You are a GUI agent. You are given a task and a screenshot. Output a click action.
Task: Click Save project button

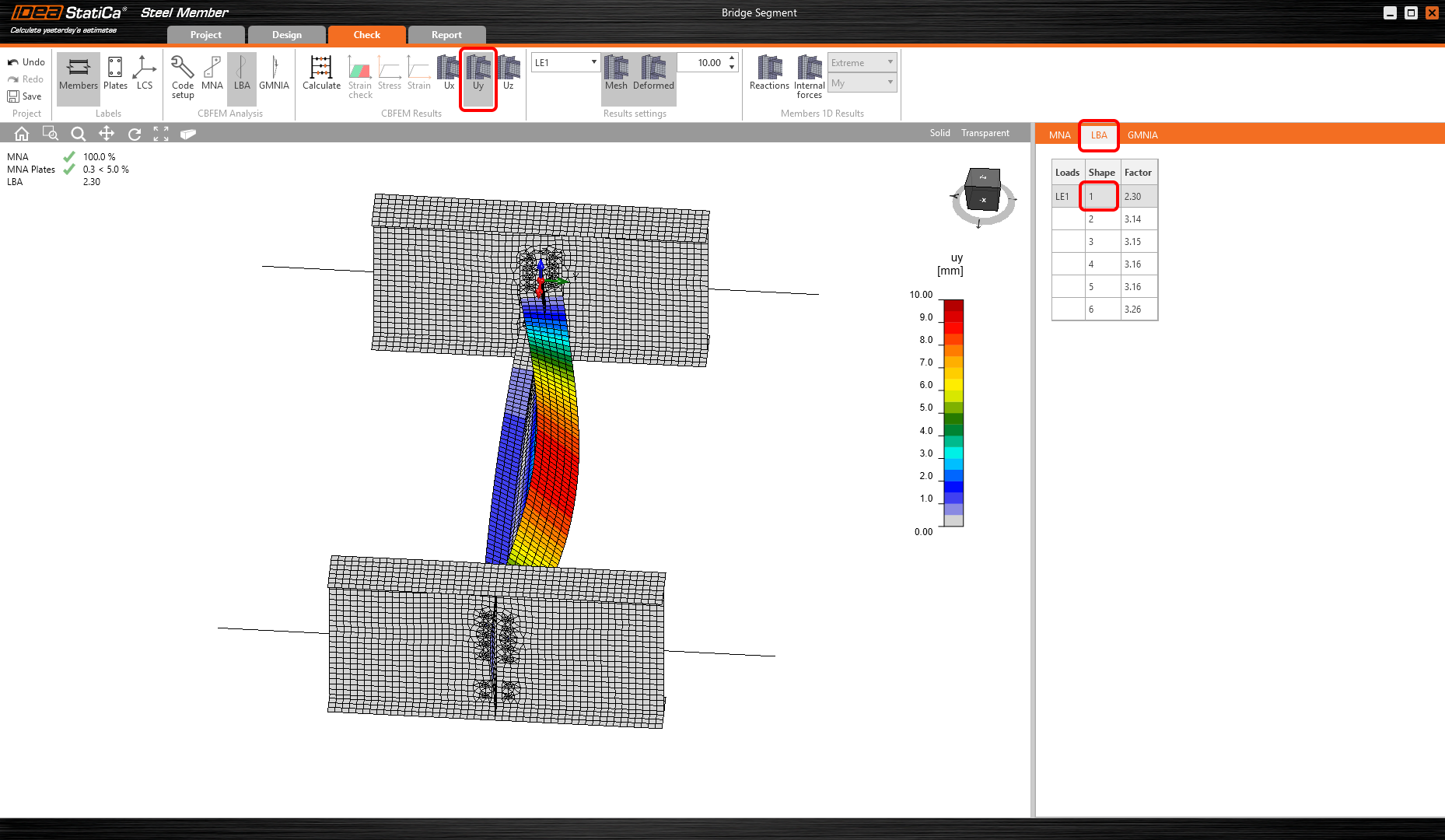25,96
